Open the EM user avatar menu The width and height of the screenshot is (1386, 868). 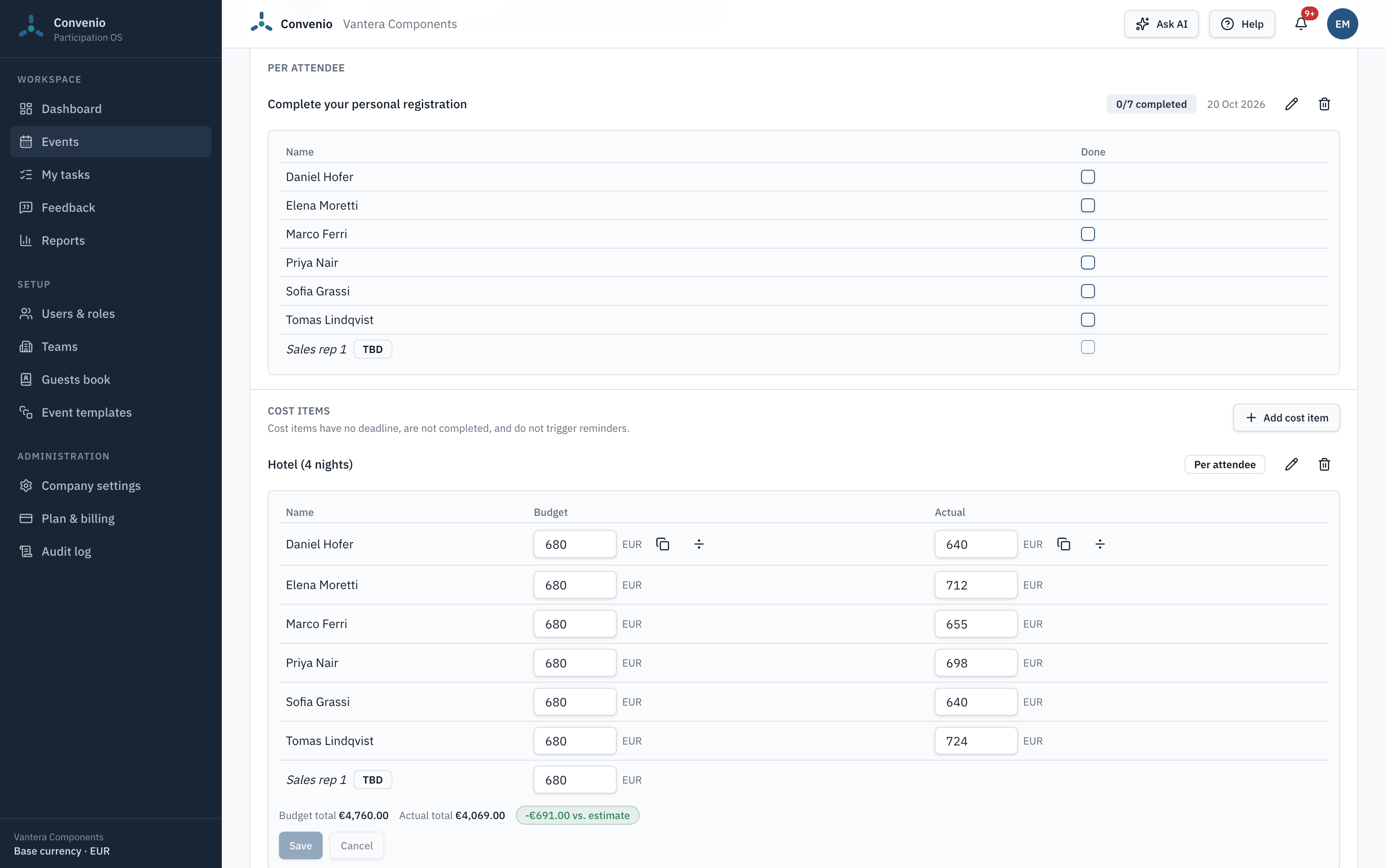(1342, 23)
